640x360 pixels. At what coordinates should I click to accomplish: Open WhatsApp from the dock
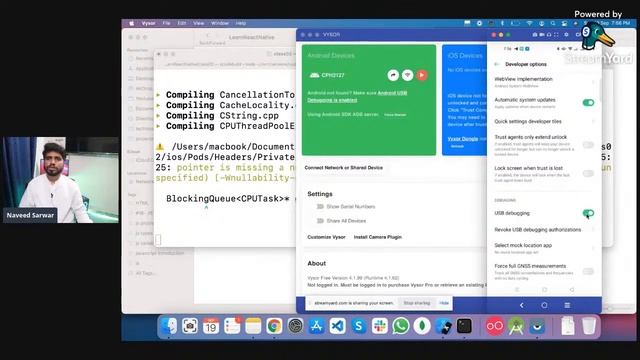pos(401,326)
